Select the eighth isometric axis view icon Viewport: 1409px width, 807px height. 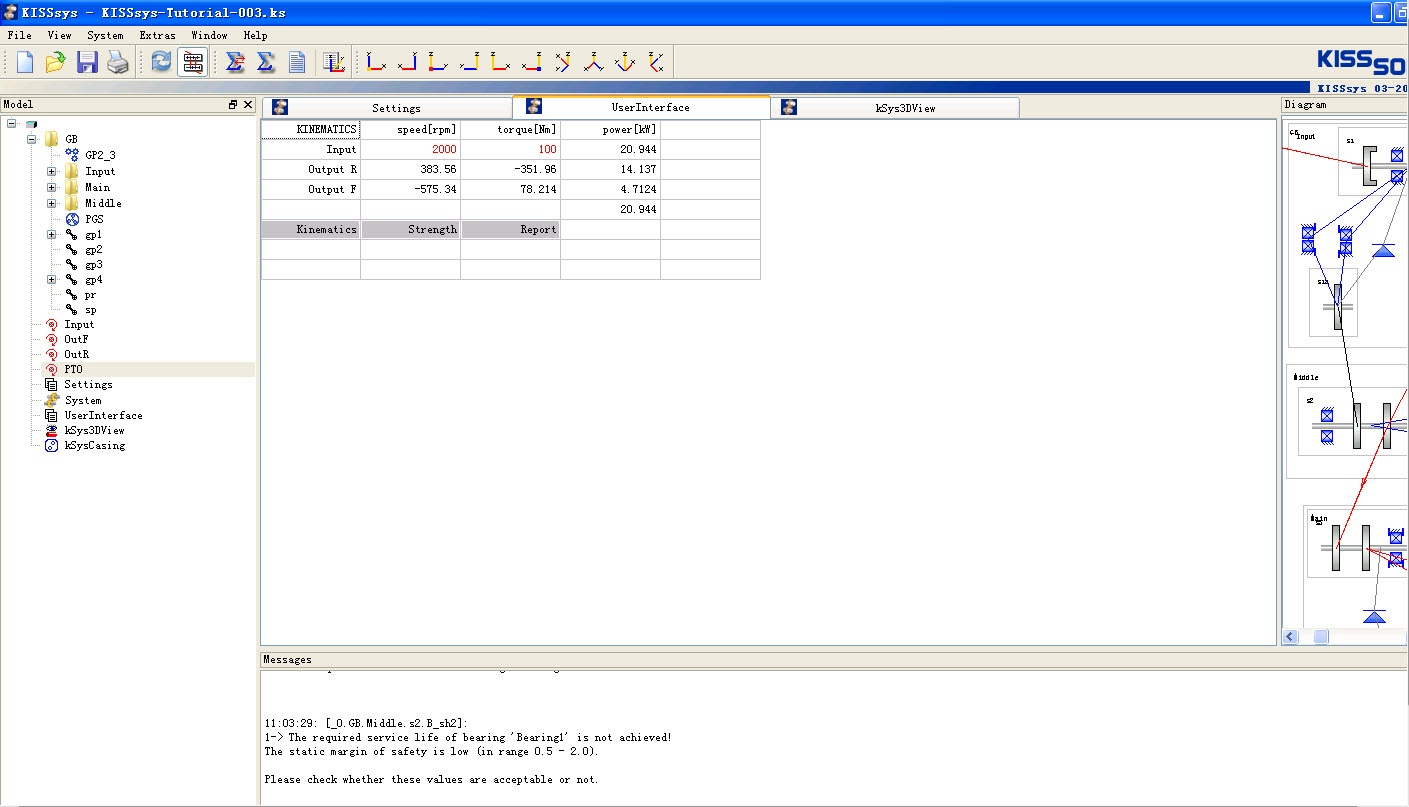(x=594, y=62)
